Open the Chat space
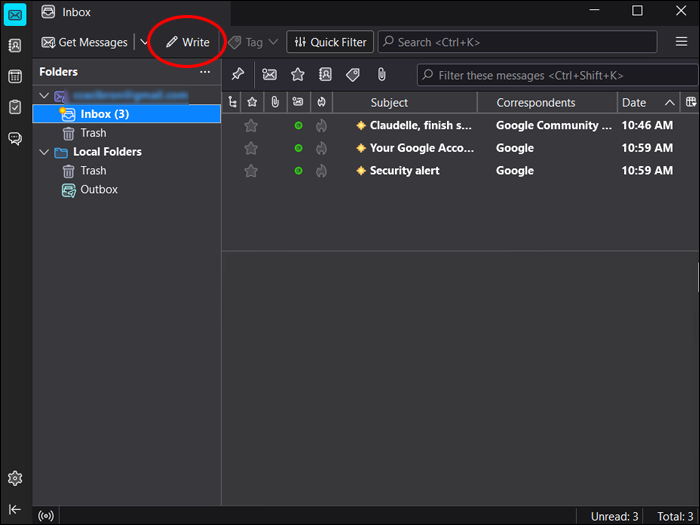The image size is (700, 525). click(x=15, y=138)
